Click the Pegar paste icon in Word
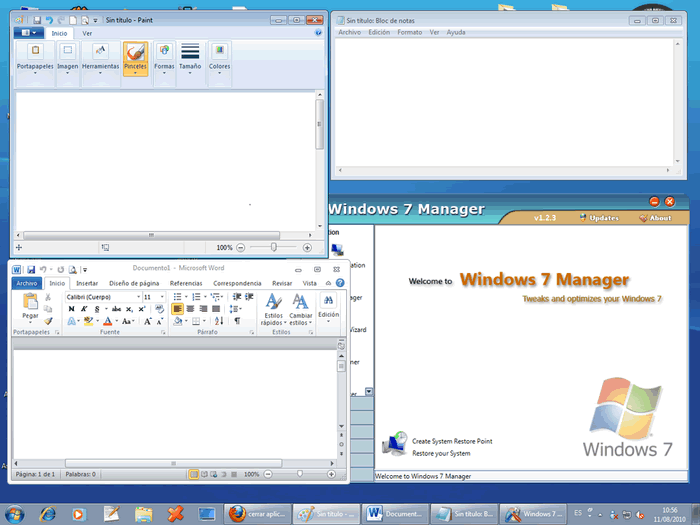This screenshot has width=700, height=525. pos(30,301)
